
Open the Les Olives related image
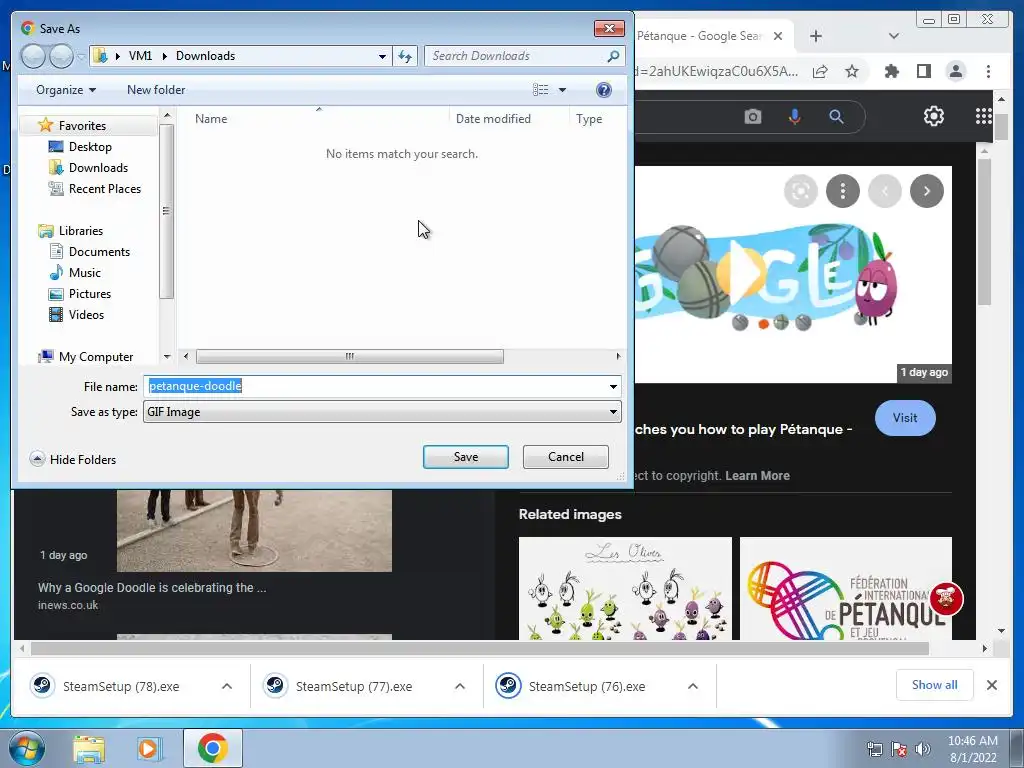(x=625, y=588)
